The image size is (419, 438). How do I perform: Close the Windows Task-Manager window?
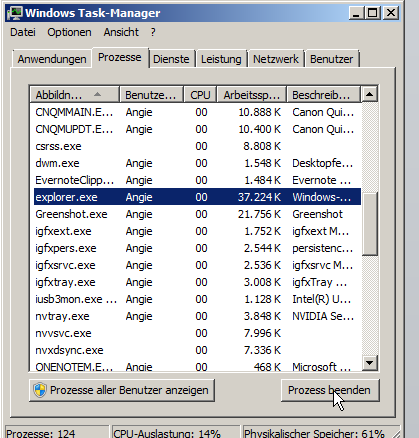click(x=390, y=13)
